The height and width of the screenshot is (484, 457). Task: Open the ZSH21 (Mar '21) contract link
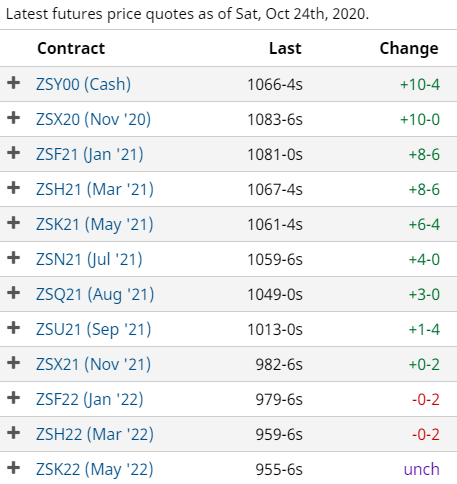(95, 189)
